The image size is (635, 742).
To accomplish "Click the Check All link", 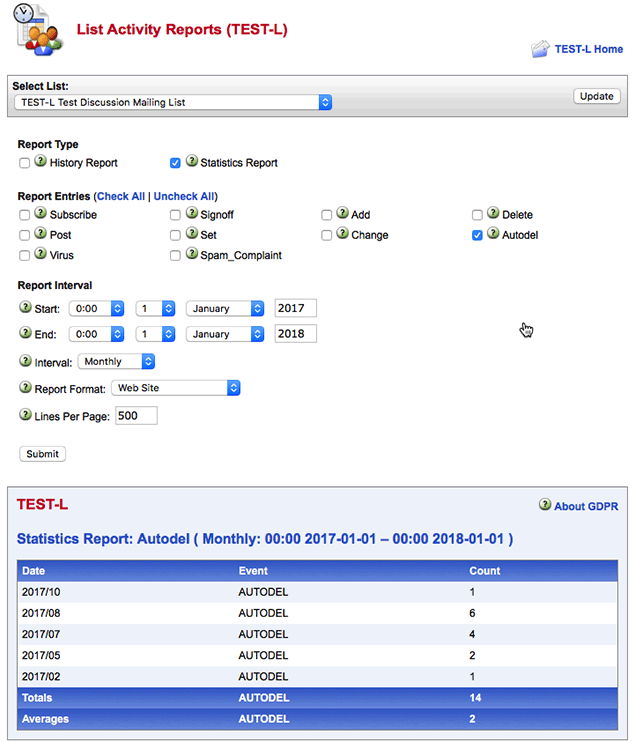I will coord(121,196).
